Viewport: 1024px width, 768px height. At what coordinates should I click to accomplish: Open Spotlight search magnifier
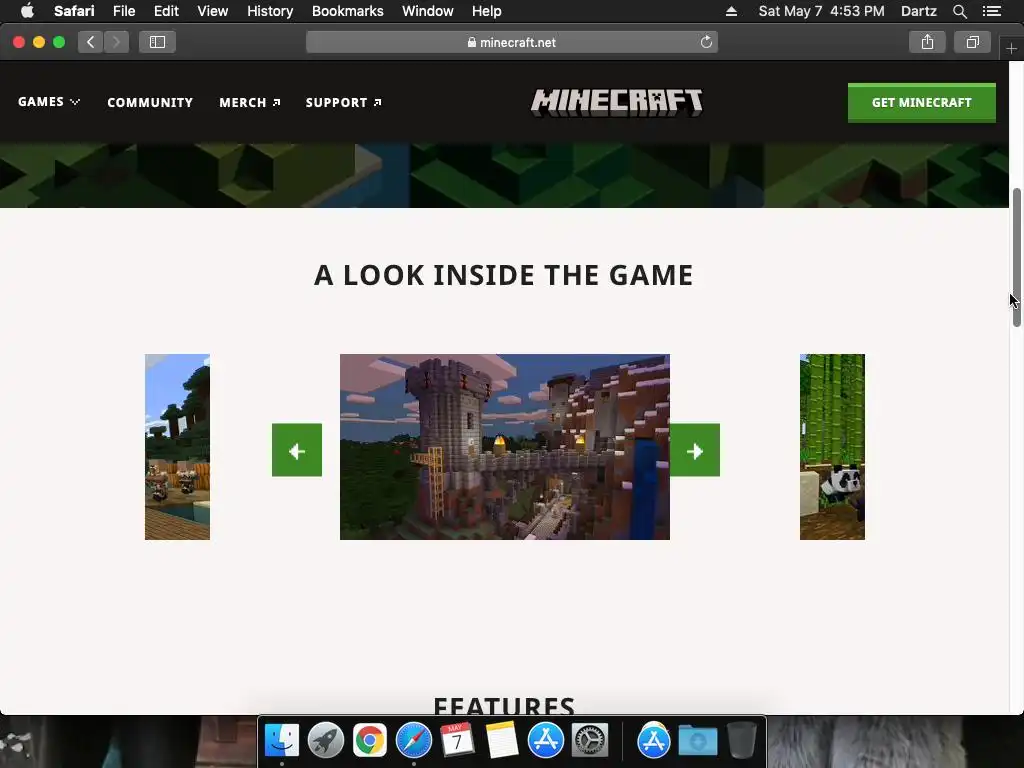pyautogui.click(x=959, y=11)
